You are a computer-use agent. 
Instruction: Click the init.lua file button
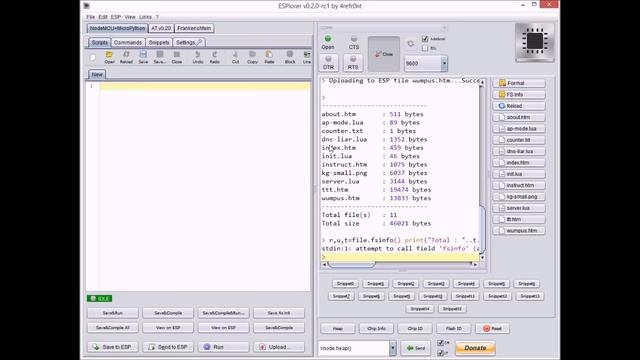point(519,174)
